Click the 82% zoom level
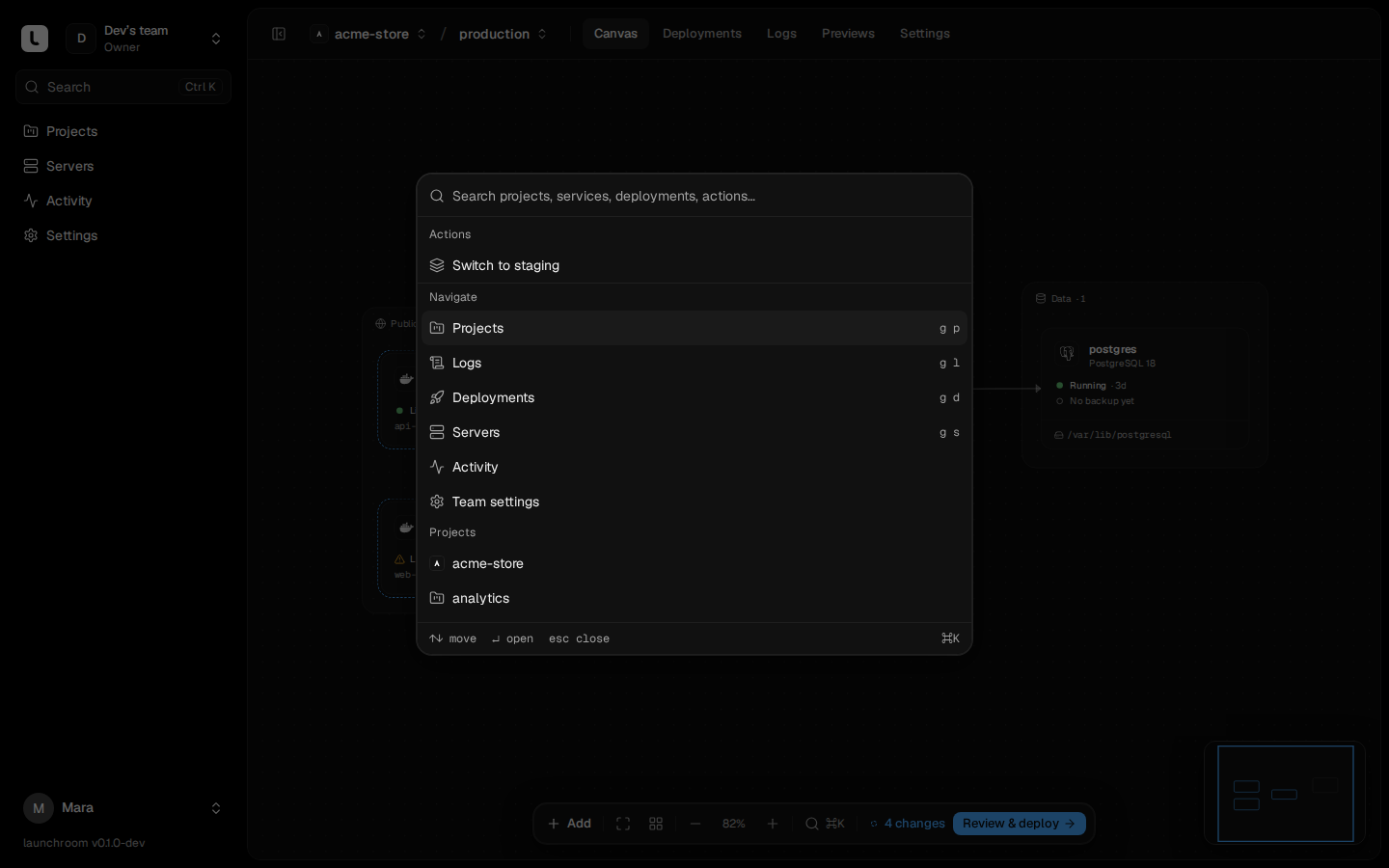 pyautogui.click(x=734, y=824)
